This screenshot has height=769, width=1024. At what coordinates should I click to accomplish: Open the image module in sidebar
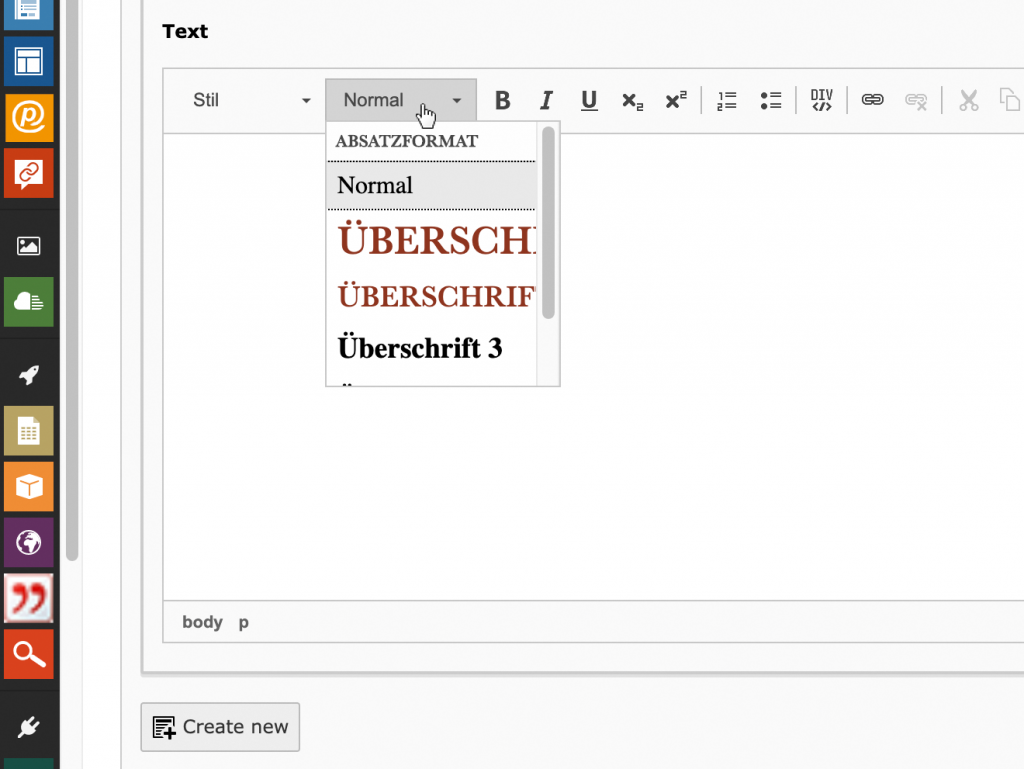click(x=29, y=246)
